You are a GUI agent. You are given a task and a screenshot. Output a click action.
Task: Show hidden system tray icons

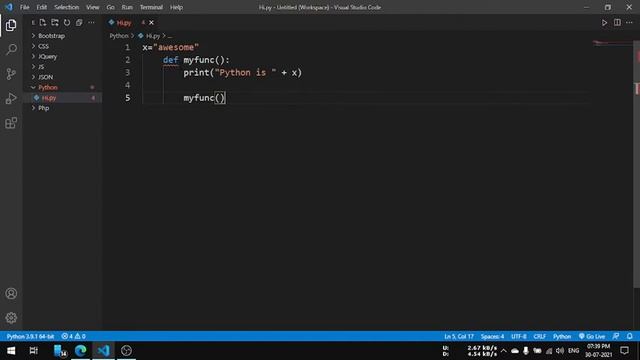504,351
